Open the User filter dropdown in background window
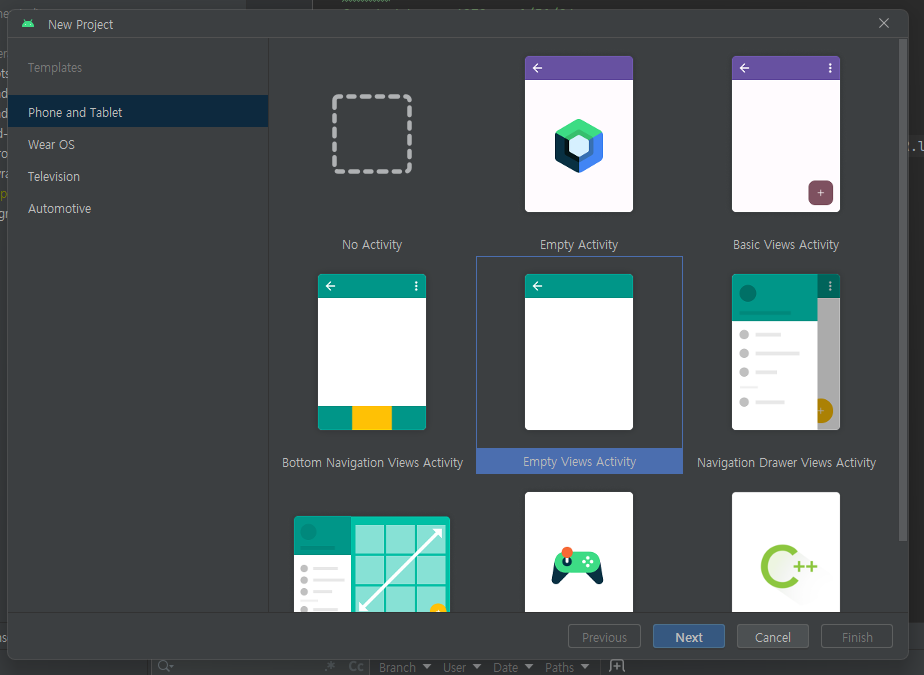The height and width of the screenshot is (675, 924). pos(461,667)
